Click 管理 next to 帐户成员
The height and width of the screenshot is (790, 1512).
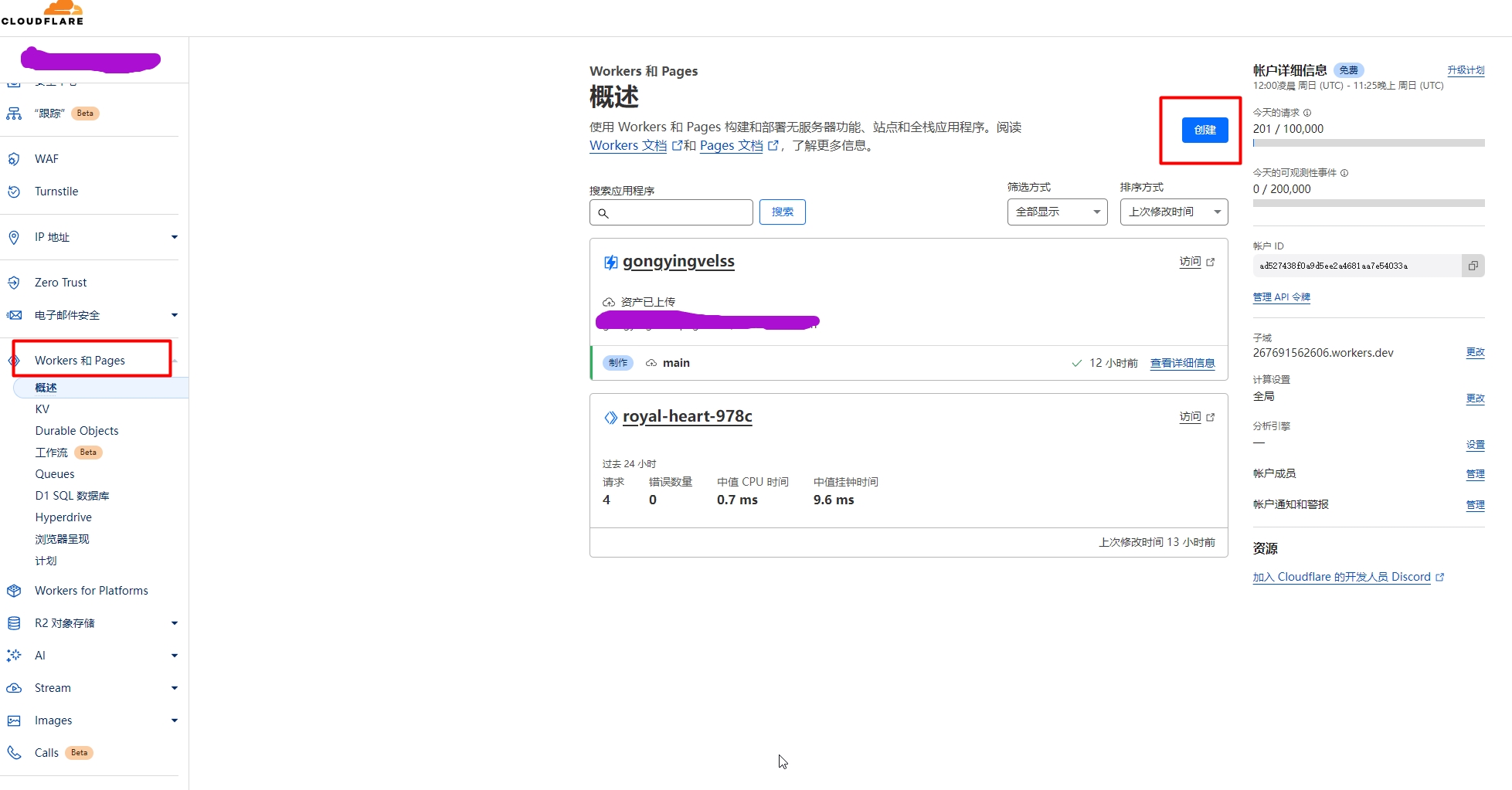(x=1475, y=474)
